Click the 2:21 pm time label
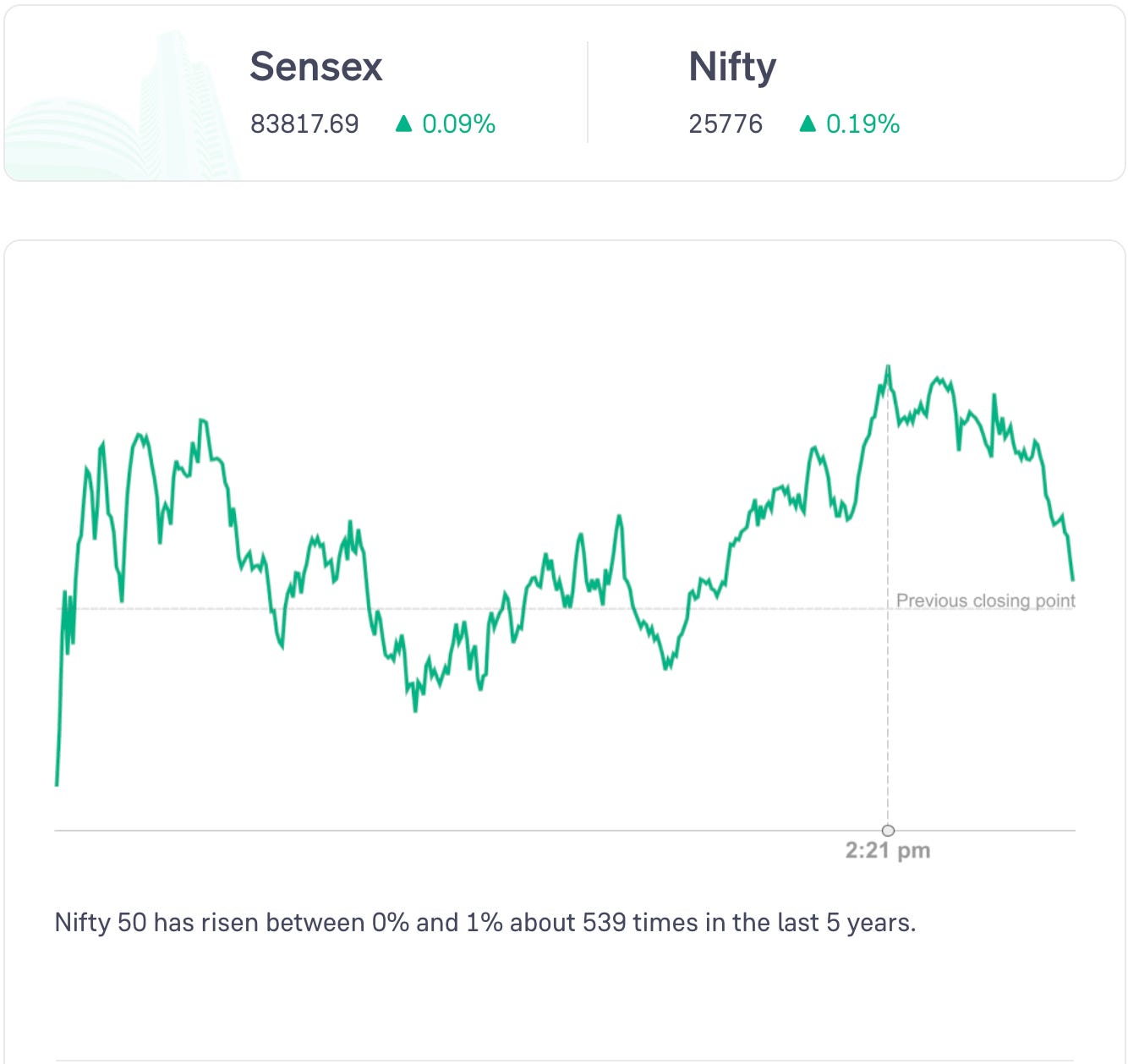The image size is (1128, 1064). 888,851
